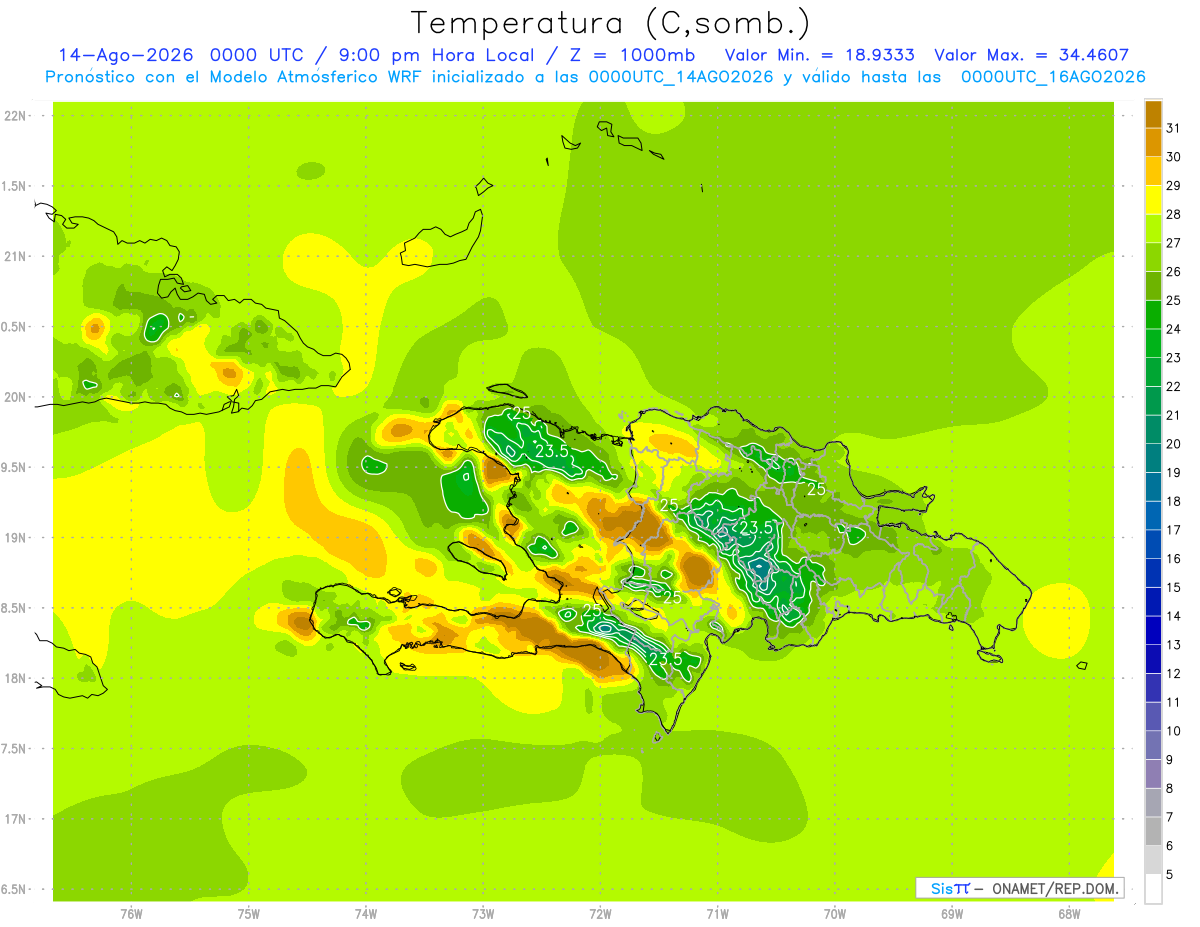
Task: Click the 'Sisπ – ONAMET/REP.DOM.' credit box
Action: [1019, 888]
